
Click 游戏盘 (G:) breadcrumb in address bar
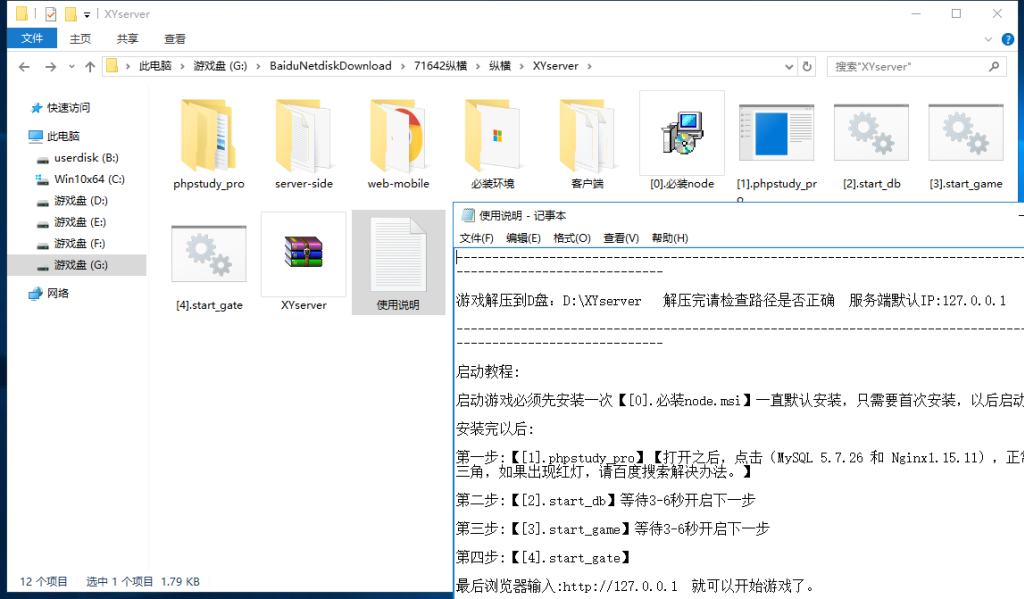click(x=220, y=66)
